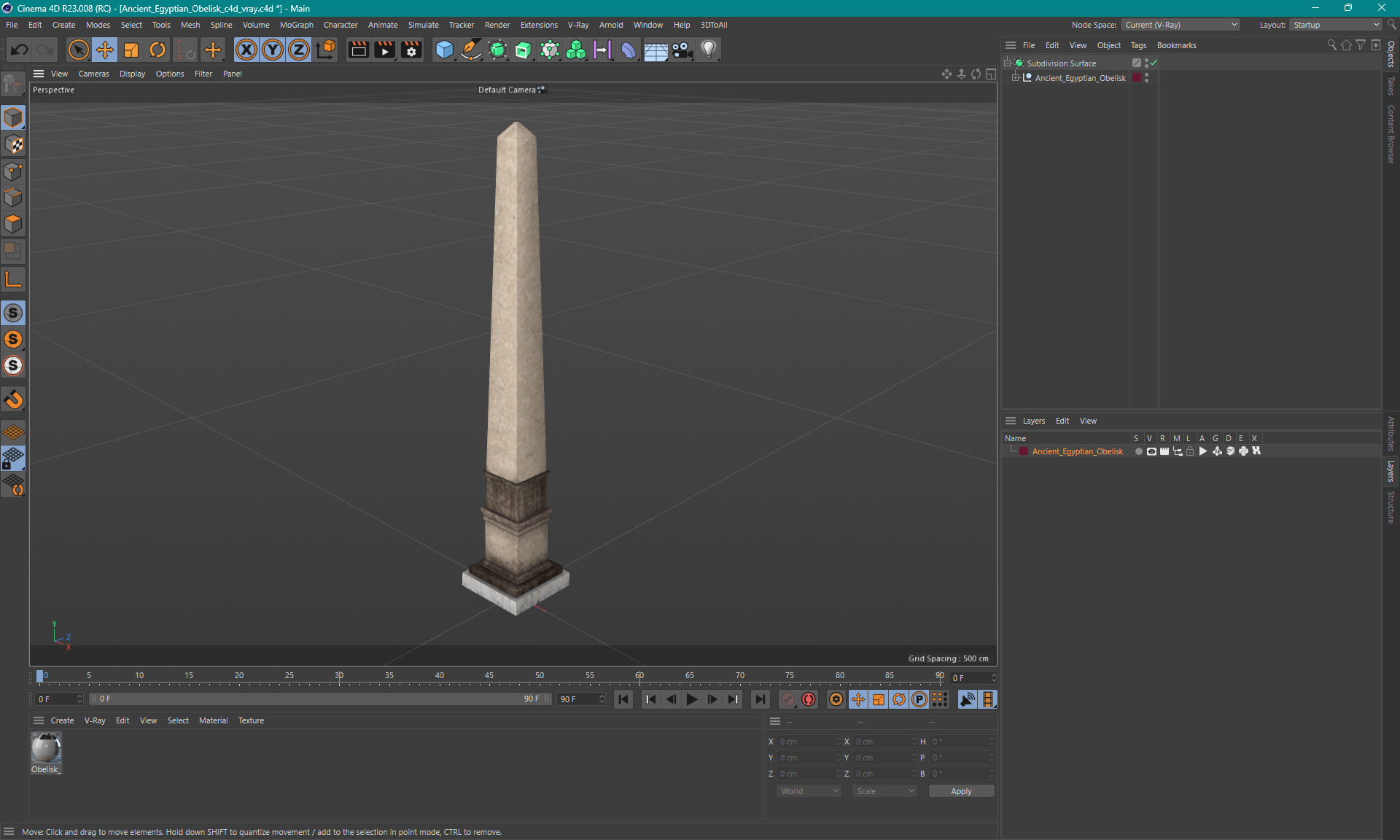The height and width of the screenshot is (840, 1400).
Task: Open the material manager Texture menu
Action: [251, 720]
